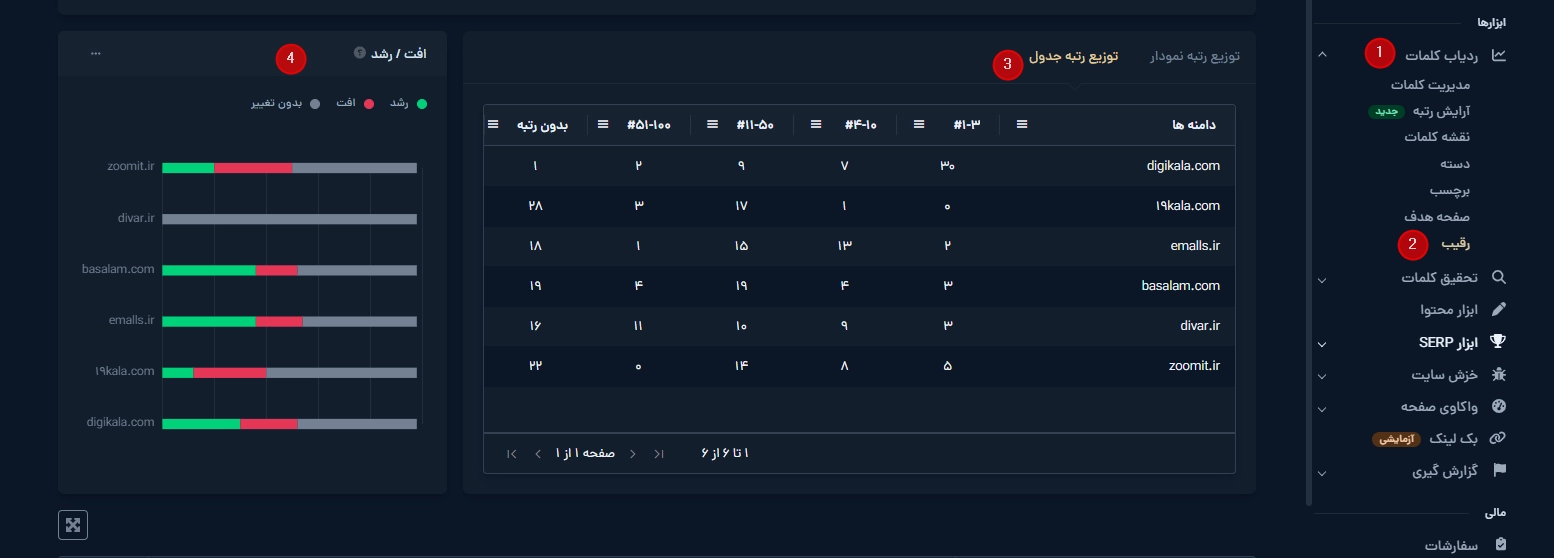This screenshot has height=558, width=1554.
Task: Click the ابزار محتوا sidebar label
Action: [1449, 310]
